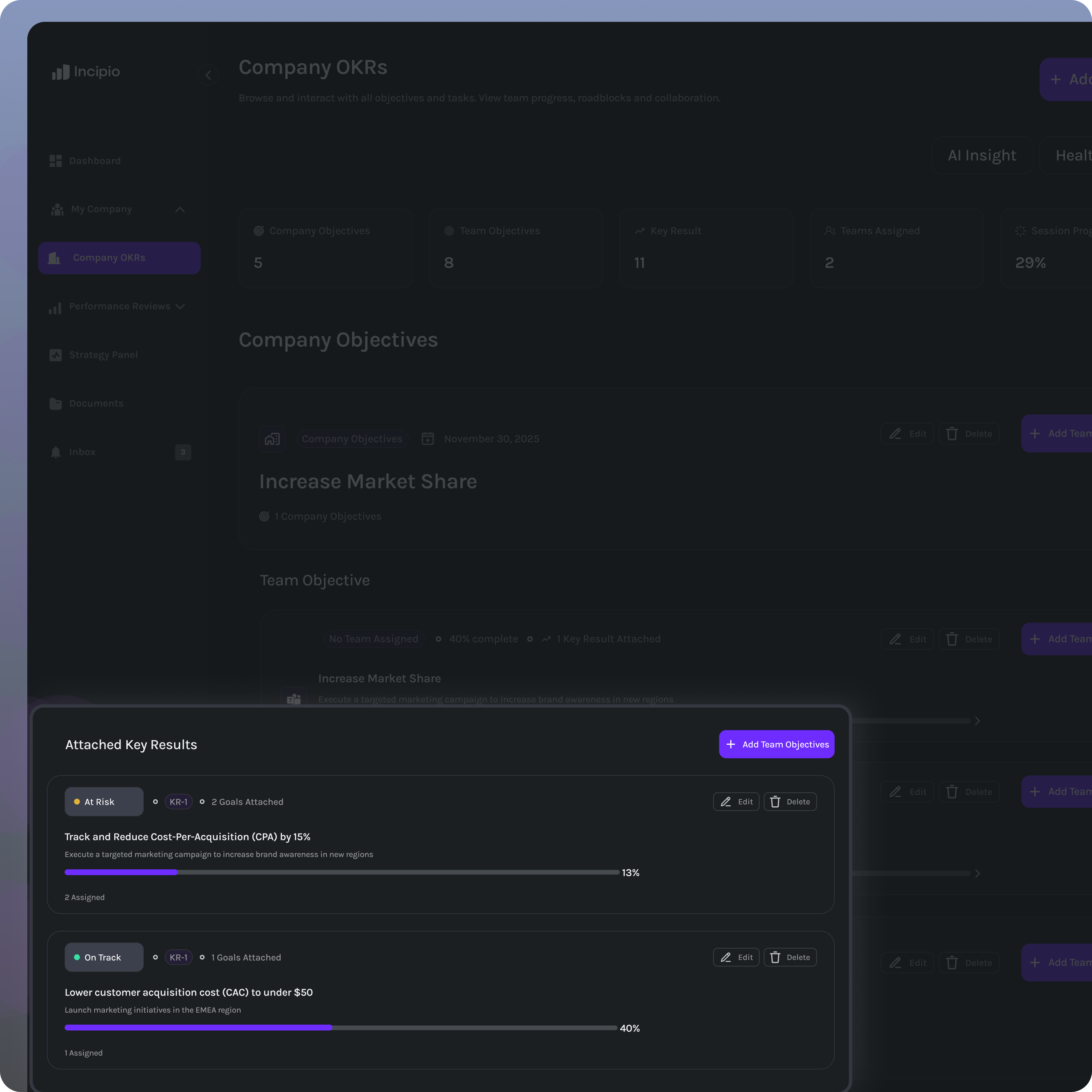Edit the CAC key result

coord(736,957)
